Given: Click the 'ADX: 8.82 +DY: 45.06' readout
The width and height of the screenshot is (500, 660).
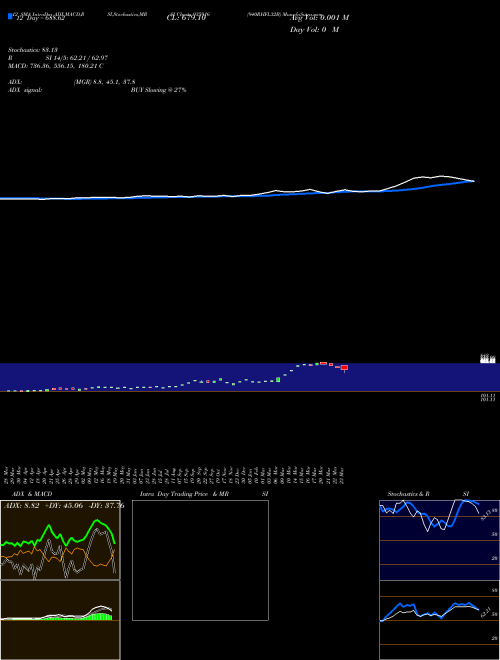Looking at the screenshot, I should tap(44, 506).
